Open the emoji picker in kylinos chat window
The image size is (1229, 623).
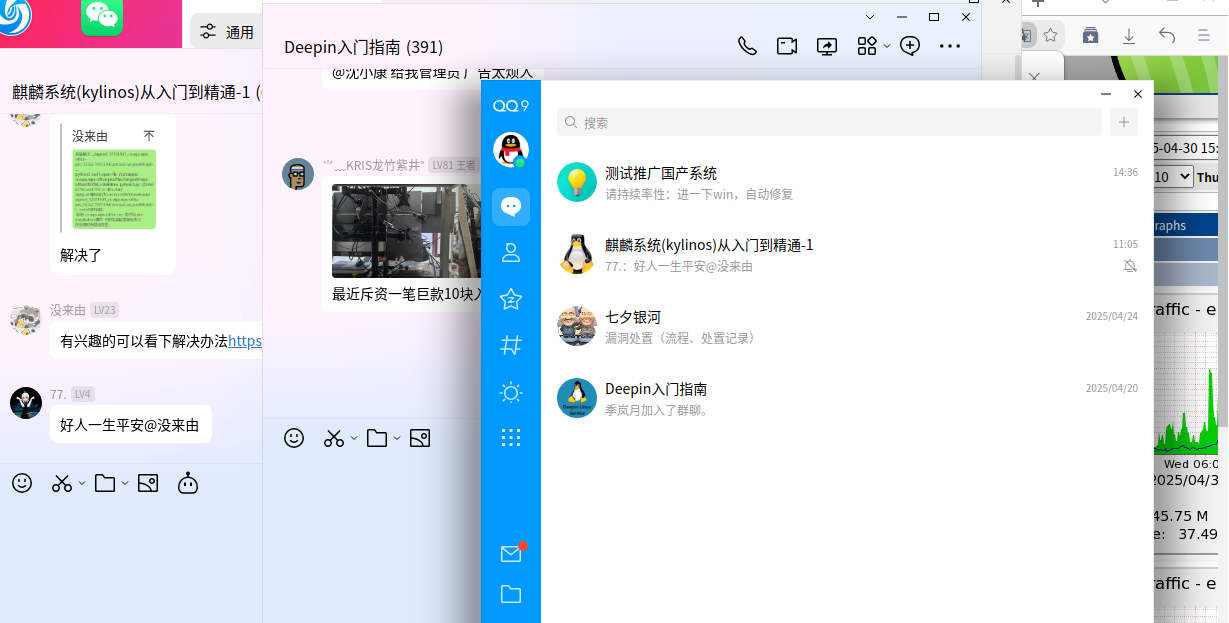click(x=22, y=484)
